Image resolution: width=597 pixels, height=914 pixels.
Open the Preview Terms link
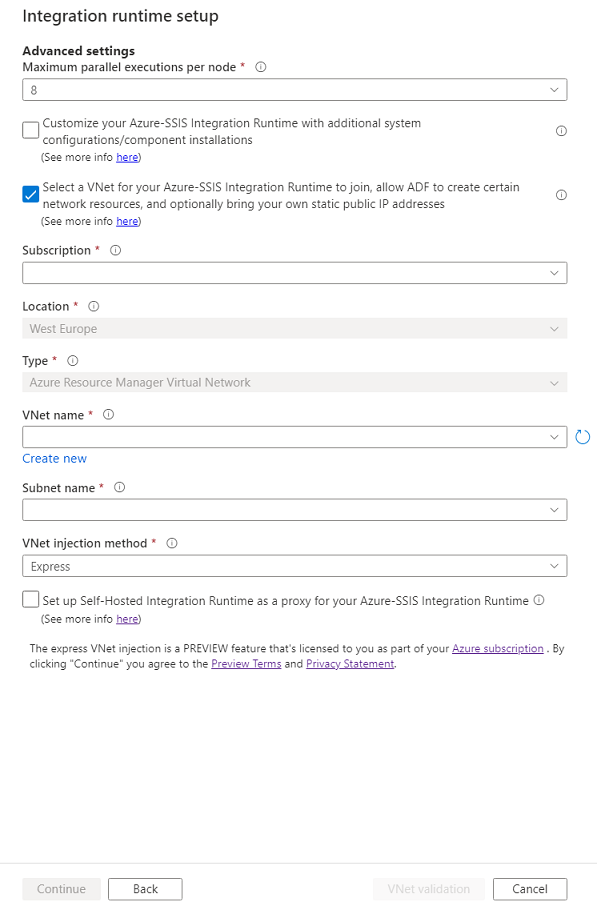246,664
